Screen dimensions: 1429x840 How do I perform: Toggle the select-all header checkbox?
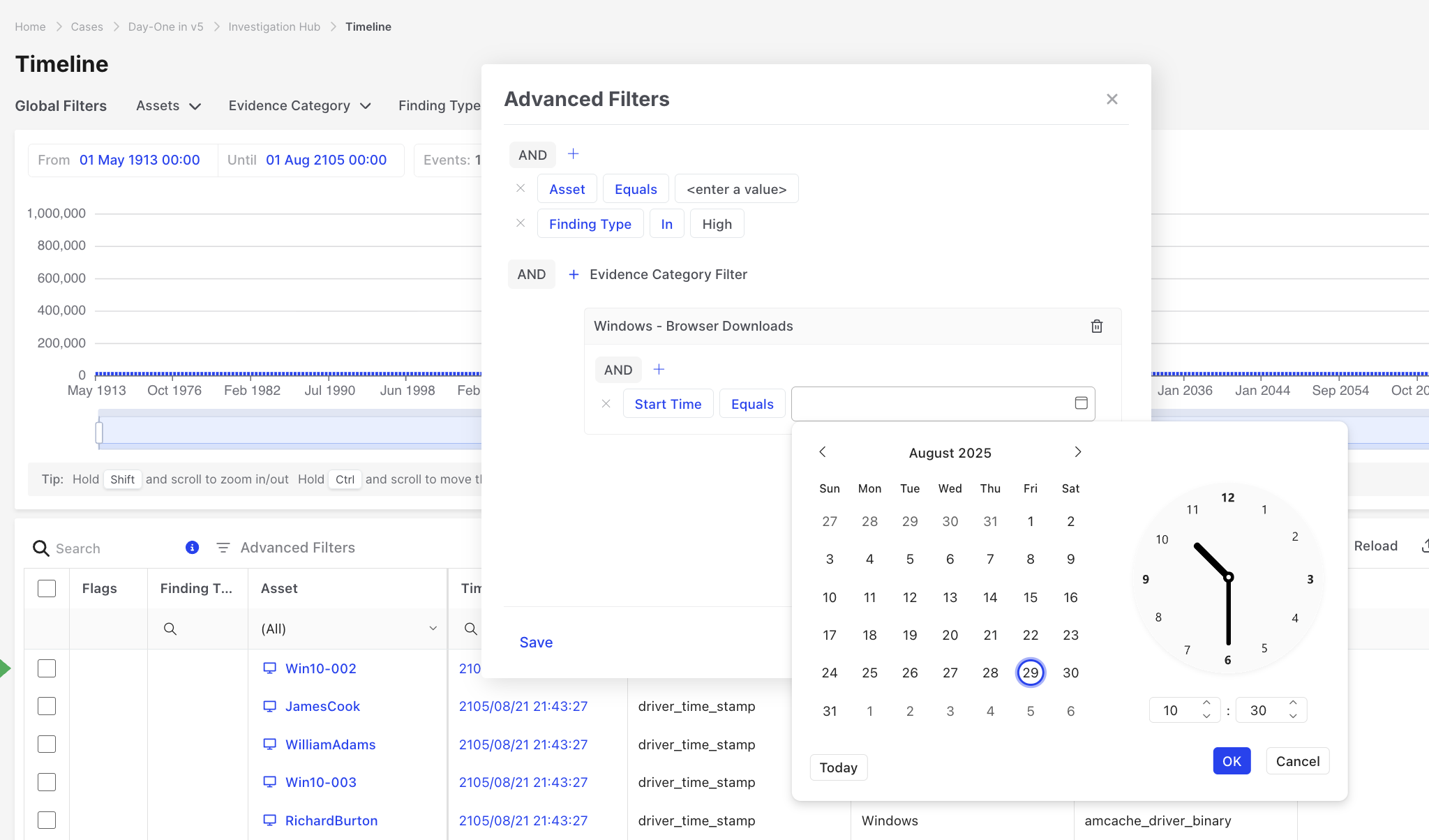click(47, 588)
